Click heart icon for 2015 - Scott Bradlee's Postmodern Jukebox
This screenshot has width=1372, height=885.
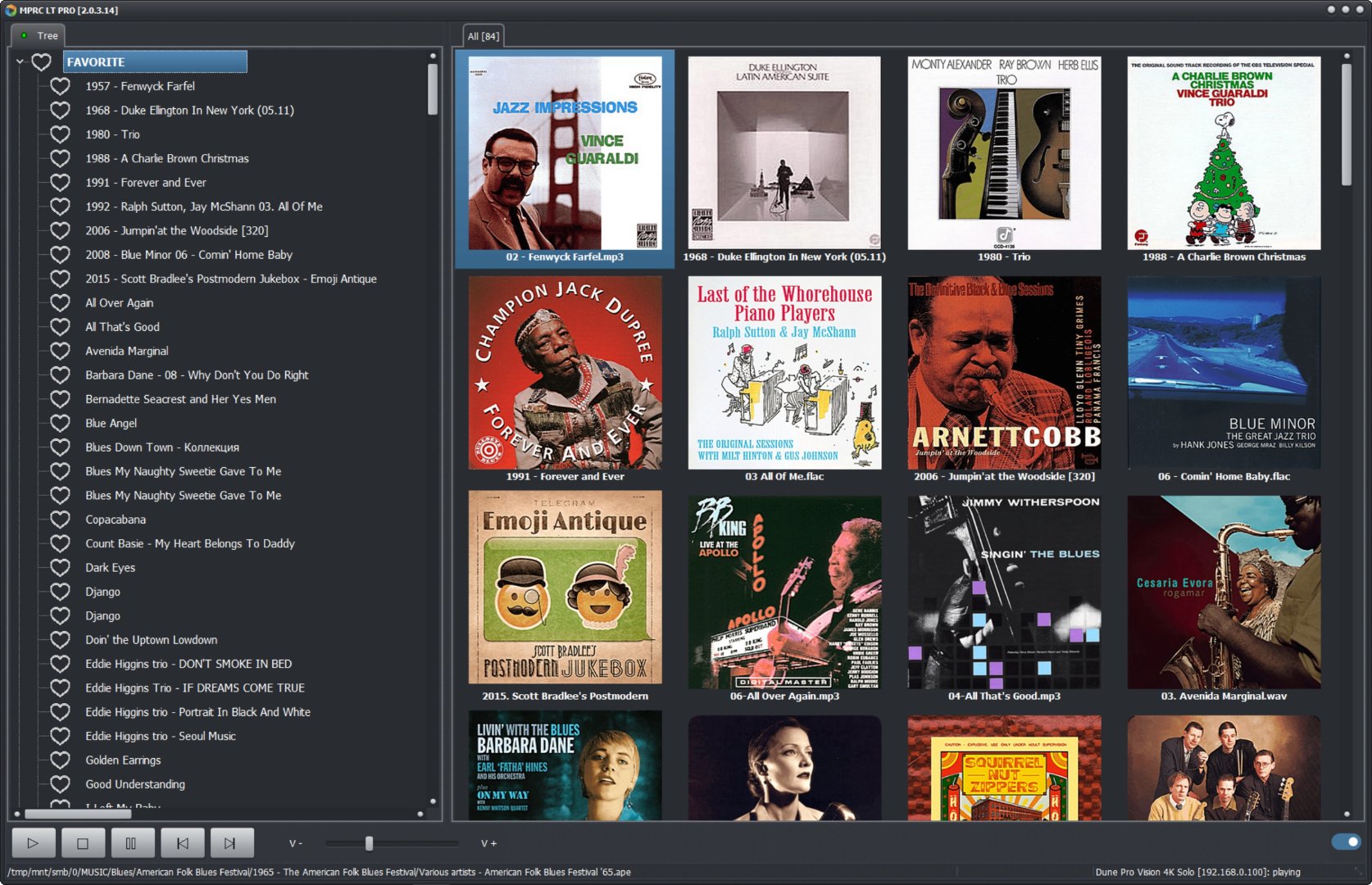[60, 279]
